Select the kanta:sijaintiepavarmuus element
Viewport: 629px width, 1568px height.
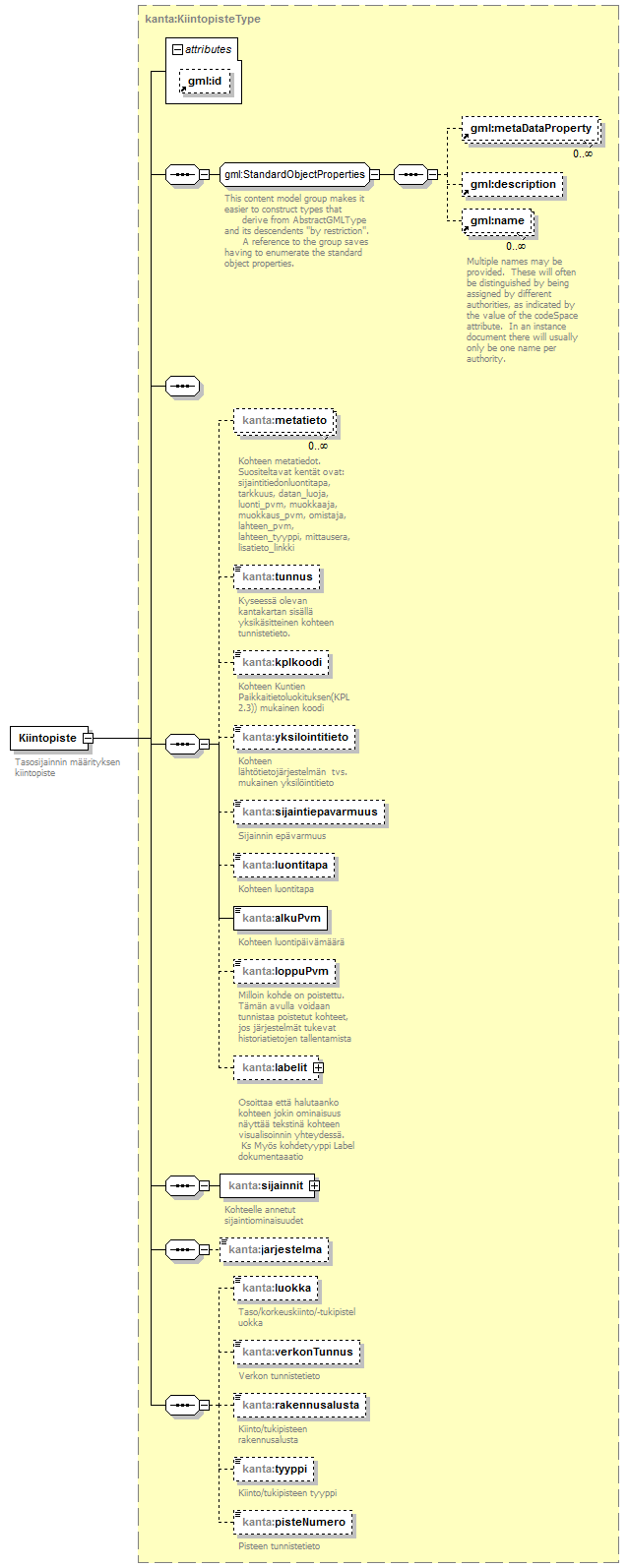coord(309,813)
